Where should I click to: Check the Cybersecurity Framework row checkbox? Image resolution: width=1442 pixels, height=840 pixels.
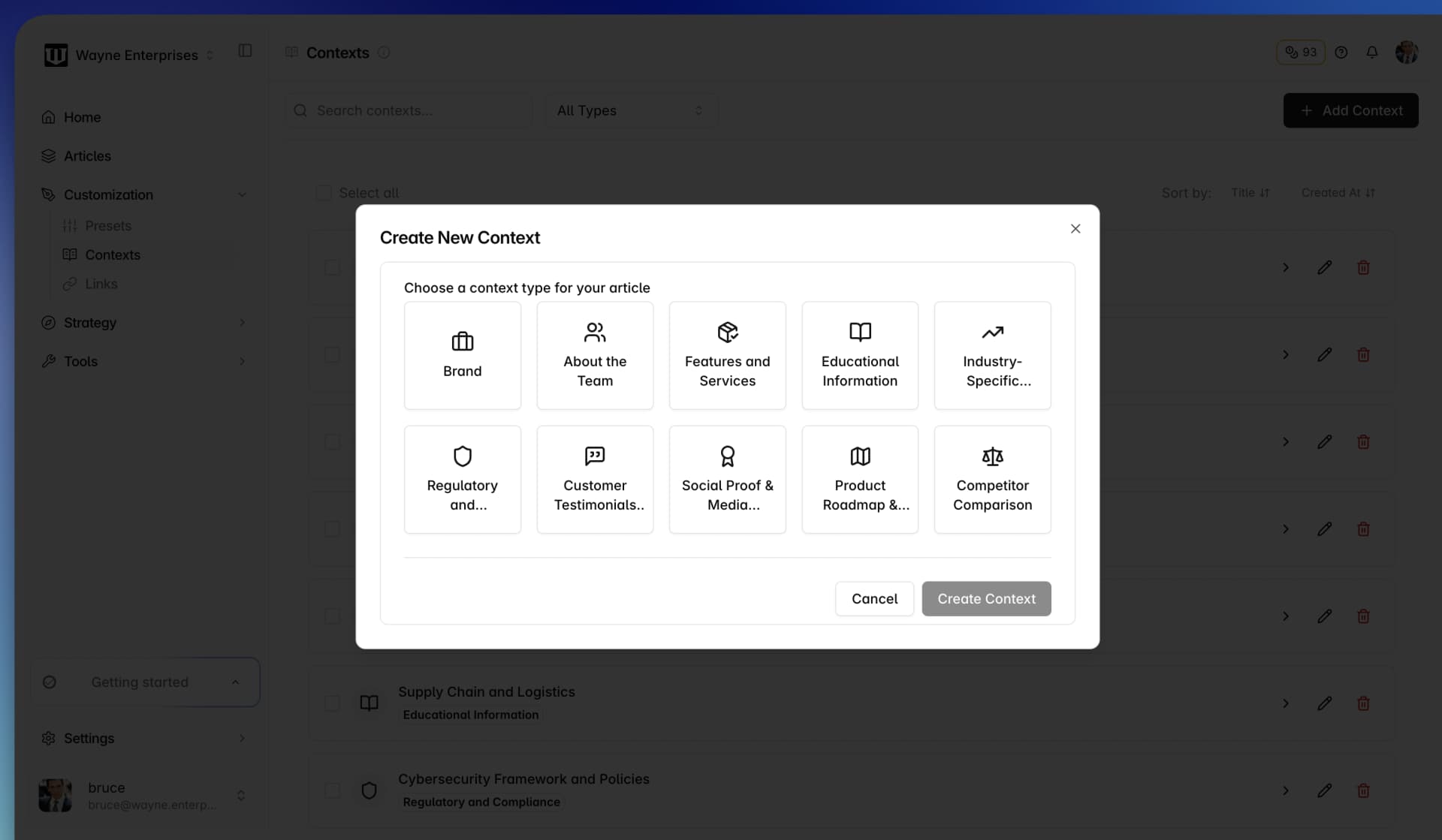333,790
